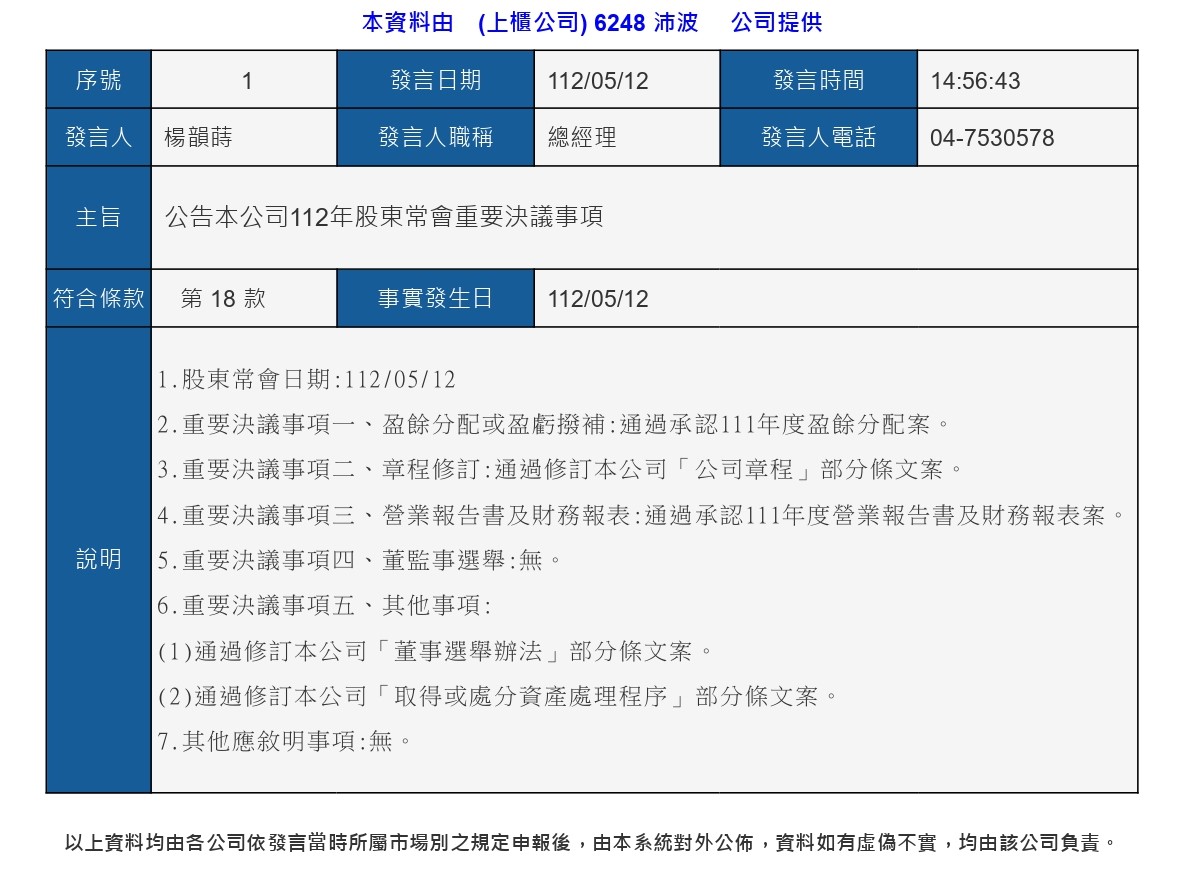Select the title value 總經理

point(582,137)
